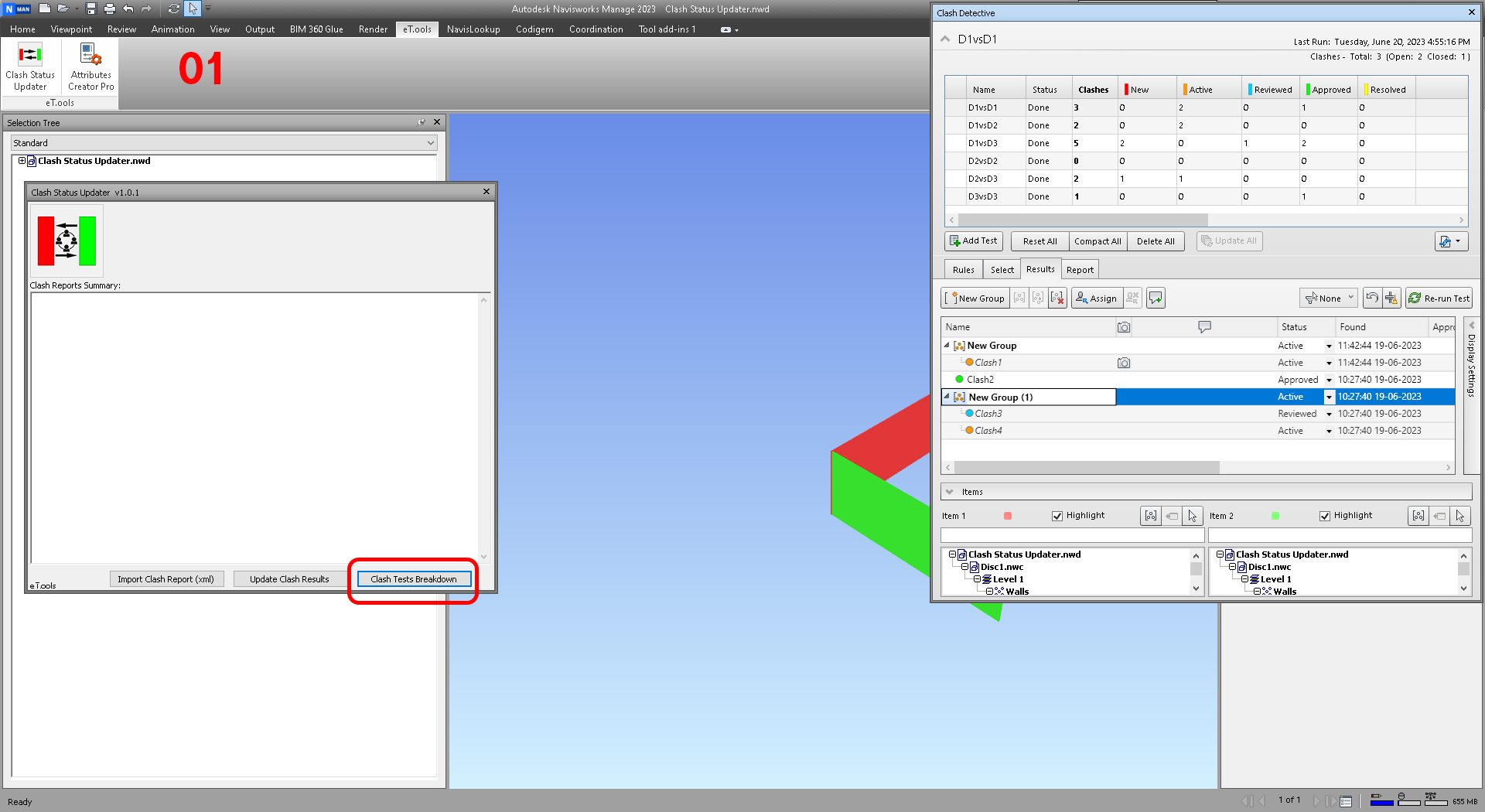The image size is (1485, 812).
Task: Group the clashes for Item 2
Action: [x=1418, y=516]
